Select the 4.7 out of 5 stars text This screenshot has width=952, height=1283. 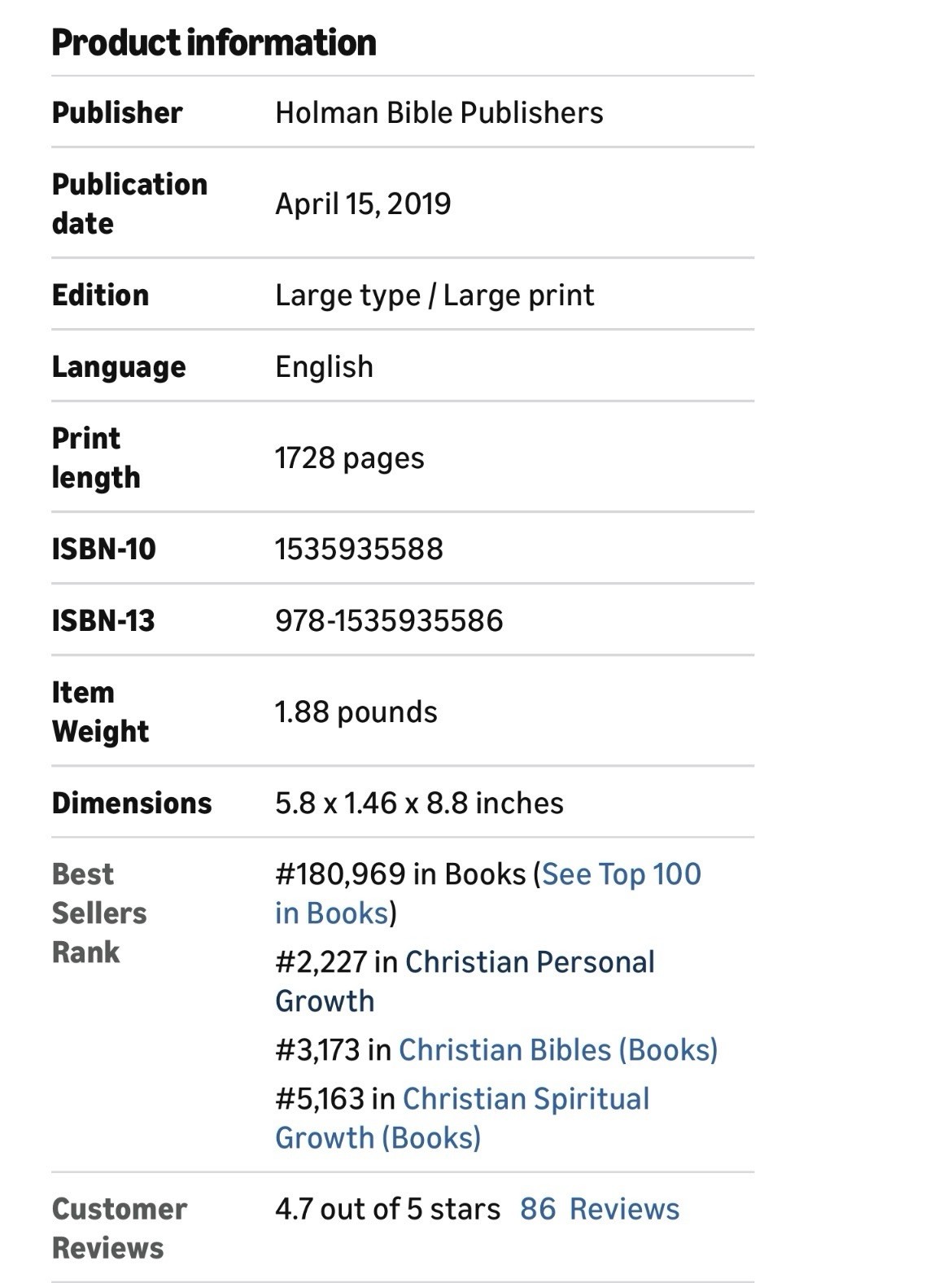387,1210
